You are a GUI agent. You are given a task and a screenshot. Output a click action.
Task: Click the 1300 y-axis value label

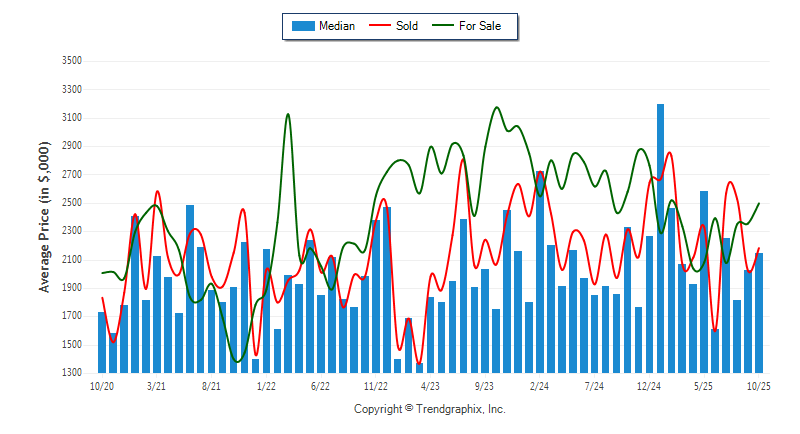pos(71,373)
